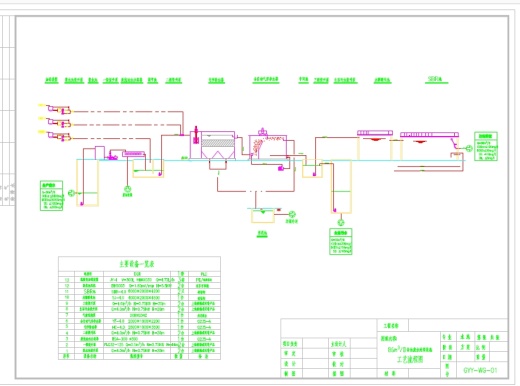The image size is (520, 386).
Task: Select row number 5 in the equipment table
Action: pyautogui.click(x=67, y=327)
